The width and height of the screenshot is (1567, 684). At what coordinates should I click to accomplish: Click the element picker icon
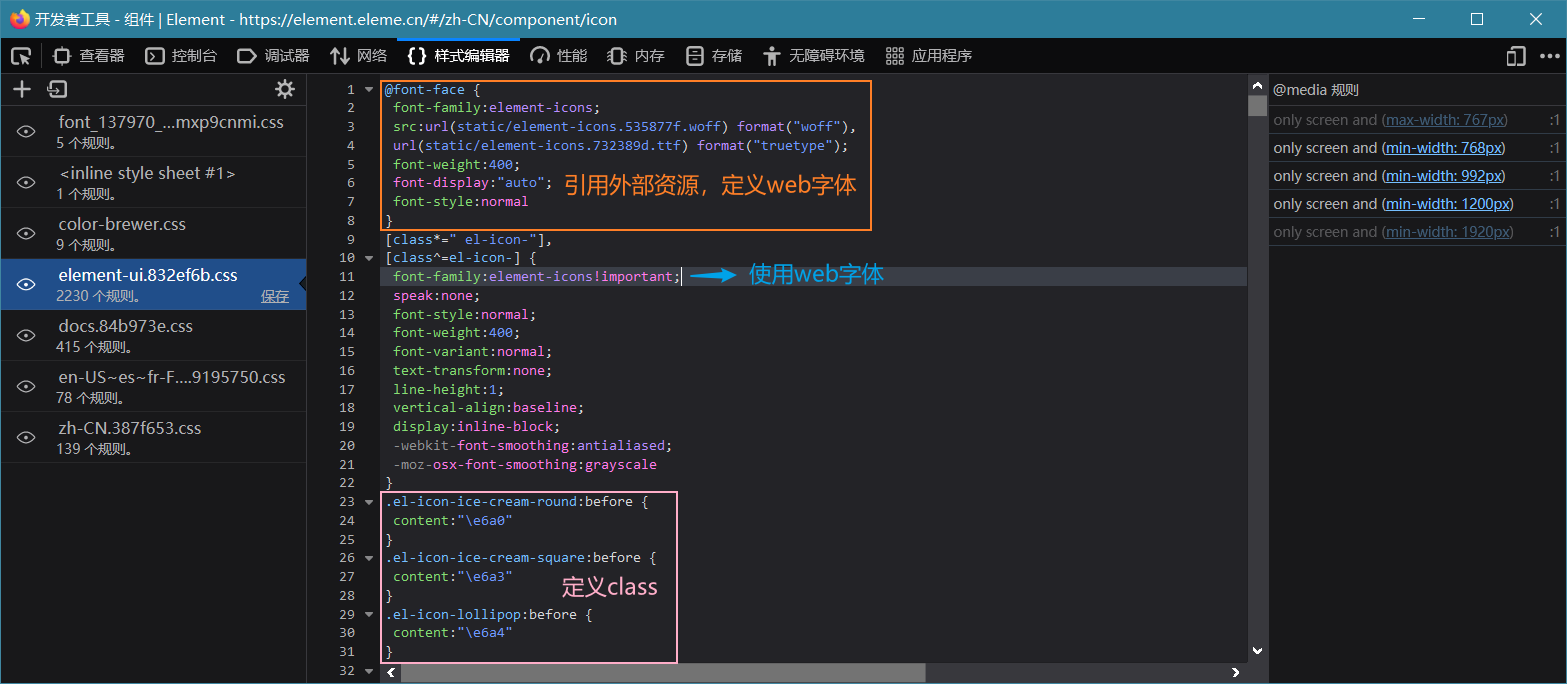click(x=21, y=56)
